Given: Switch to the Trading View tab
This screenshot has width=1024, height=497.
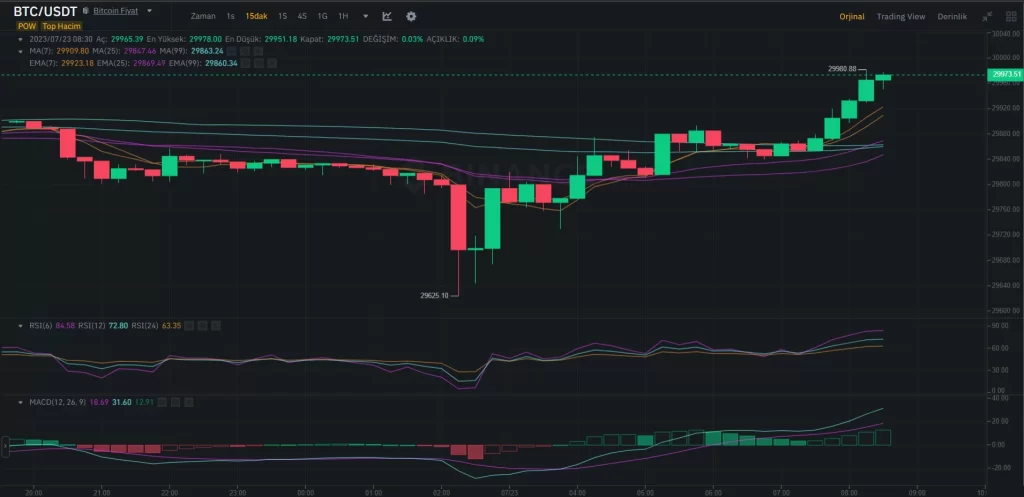Looking at the screenshot, I should click(x=900, y=17).
